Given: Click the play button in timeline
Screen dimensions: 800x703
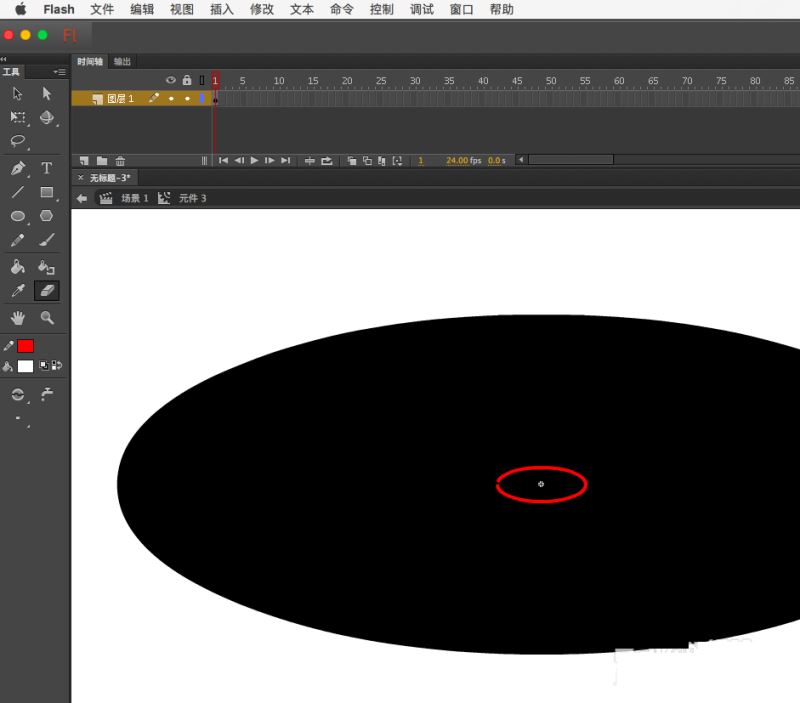Looking at the screenshot, I should tap(254, 161).
